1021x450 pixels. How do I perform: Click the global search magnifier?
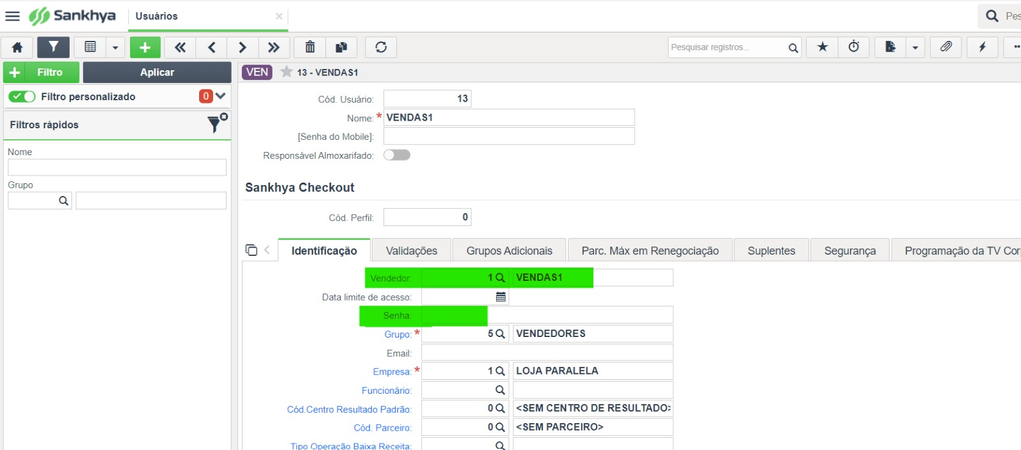(992, 16)
